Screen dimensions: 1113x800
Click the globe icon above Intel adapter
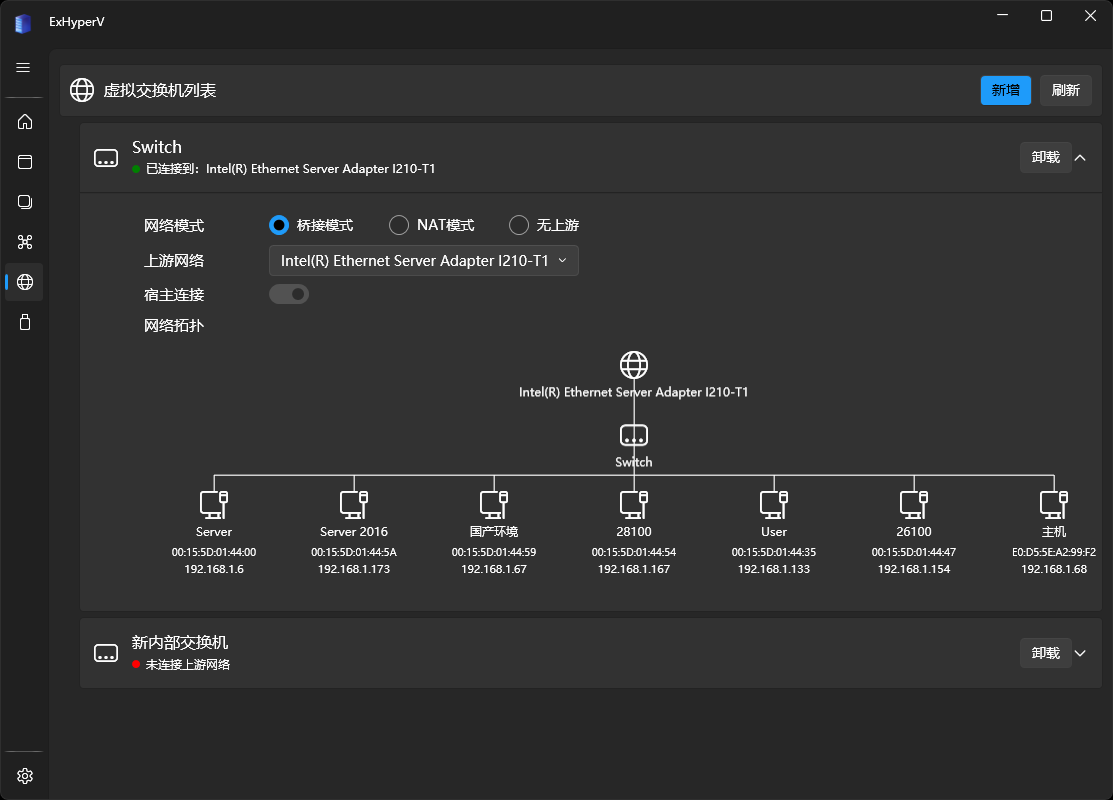pos(634,365)
